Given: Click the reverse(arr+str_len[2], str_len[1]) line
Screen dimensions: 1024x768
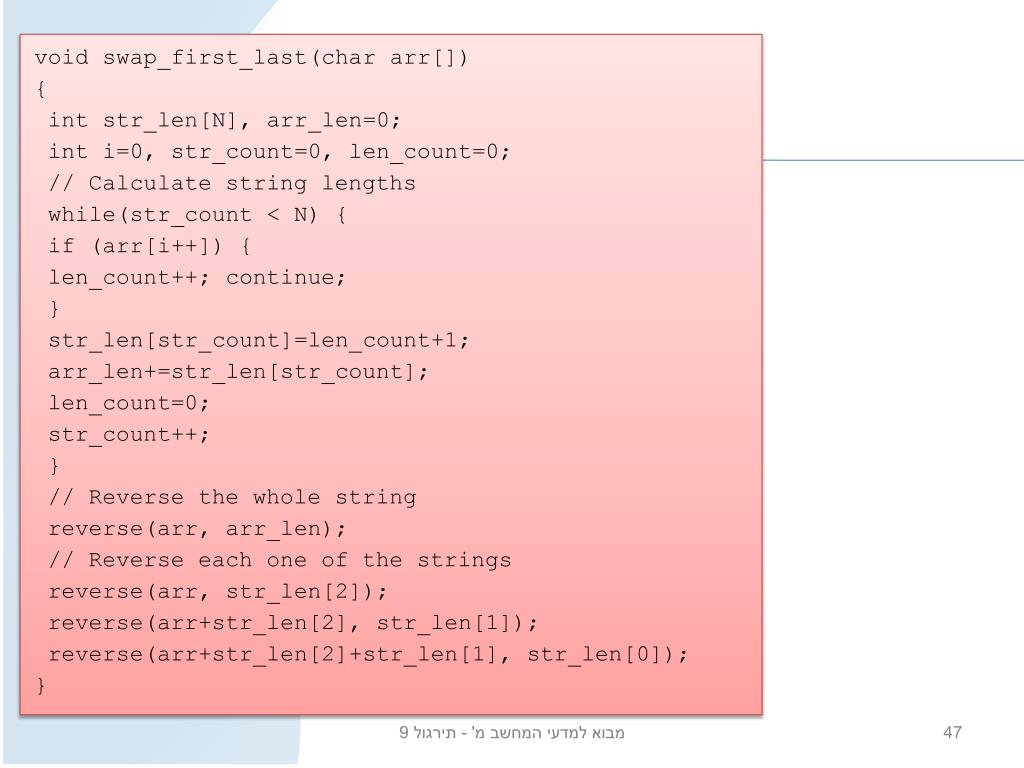Looking at the screenshot, I should 293,623.
